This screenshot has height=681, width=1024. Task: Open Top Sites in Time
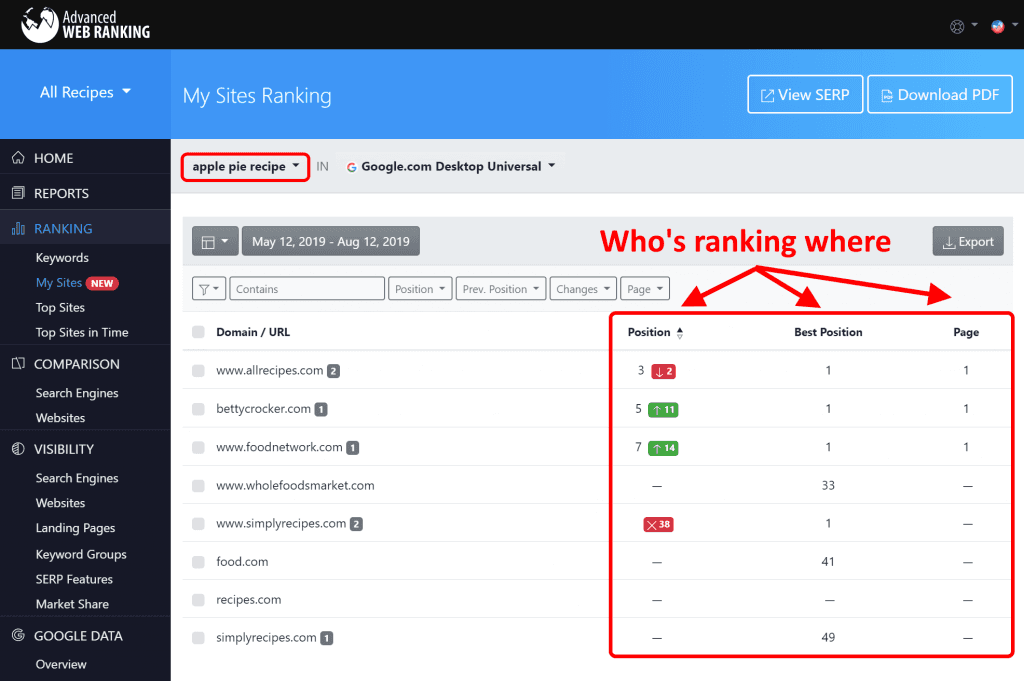[x=82, y=332]
